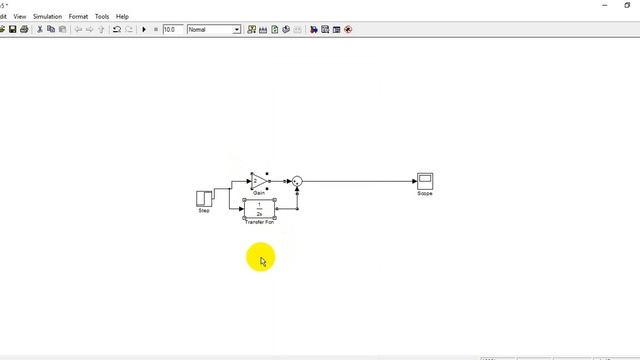Select the Transfer Fcn block
The width and height of the screenshot is (640, 360).
[259, 209]
